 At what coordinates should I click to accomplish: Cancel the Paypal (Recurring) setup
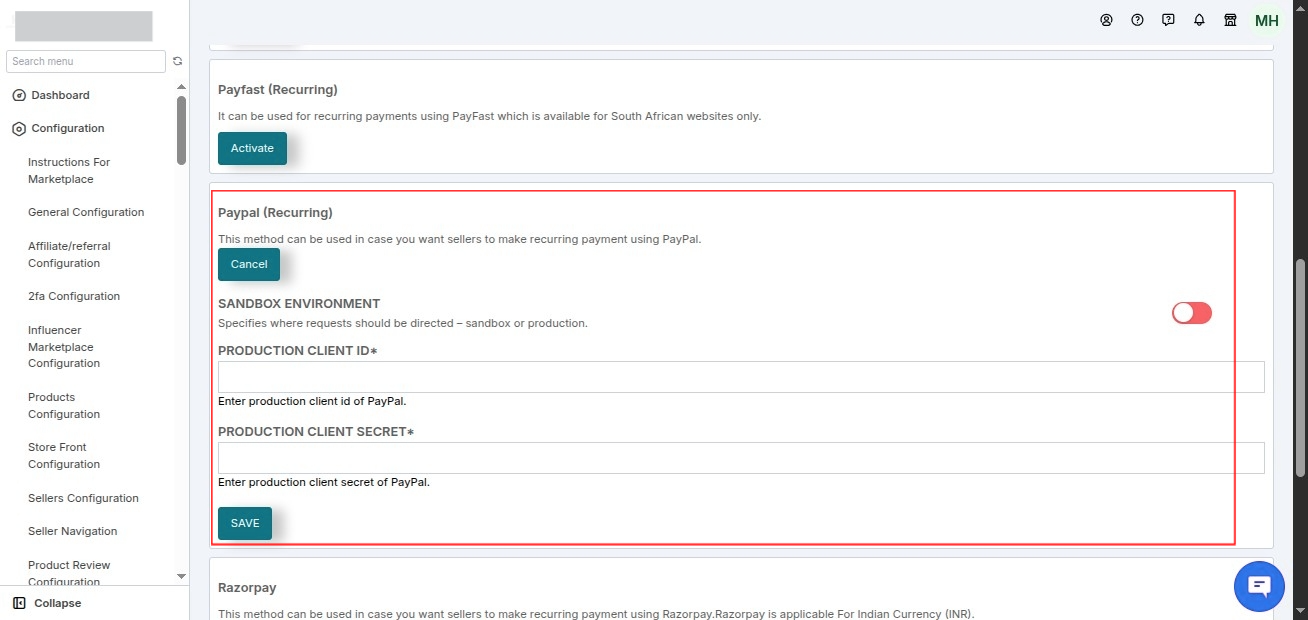tap(249, 264)
